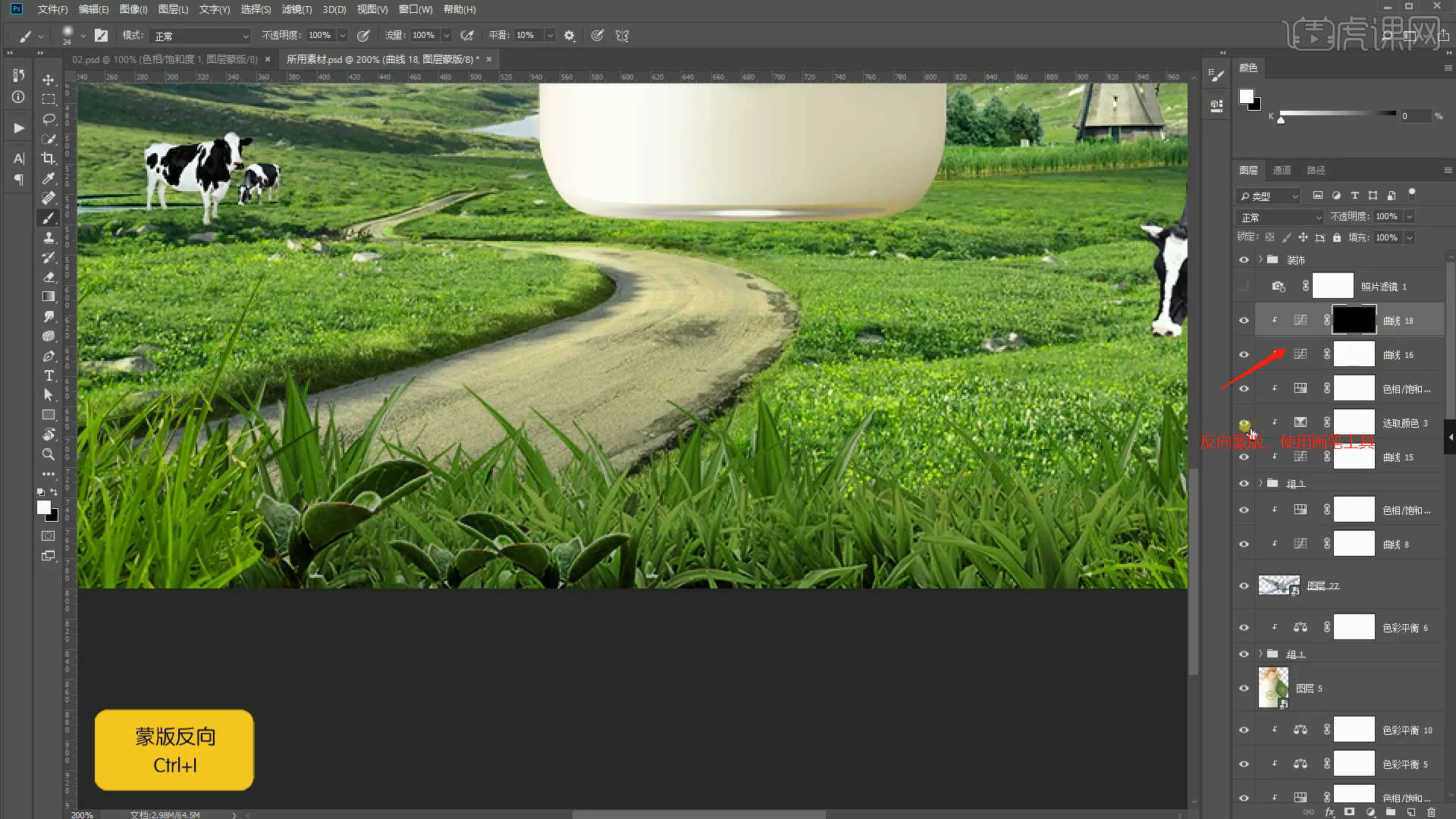Click Edit in Quick Mask Mode icon
The image size is (1456, 819).
tap(49, 536)
